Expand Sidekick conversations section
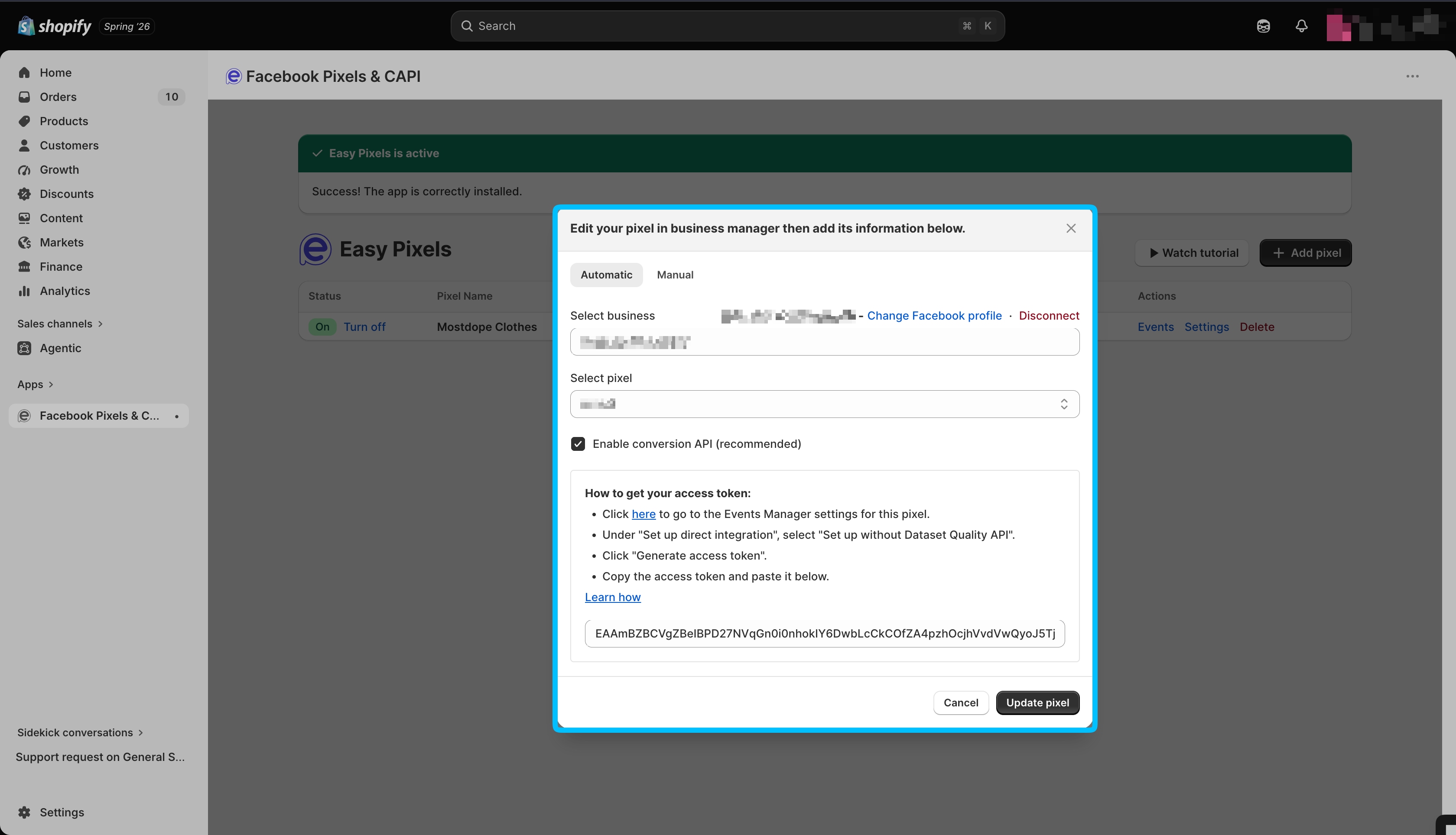 pyautogui.click(x=80, y=732)
